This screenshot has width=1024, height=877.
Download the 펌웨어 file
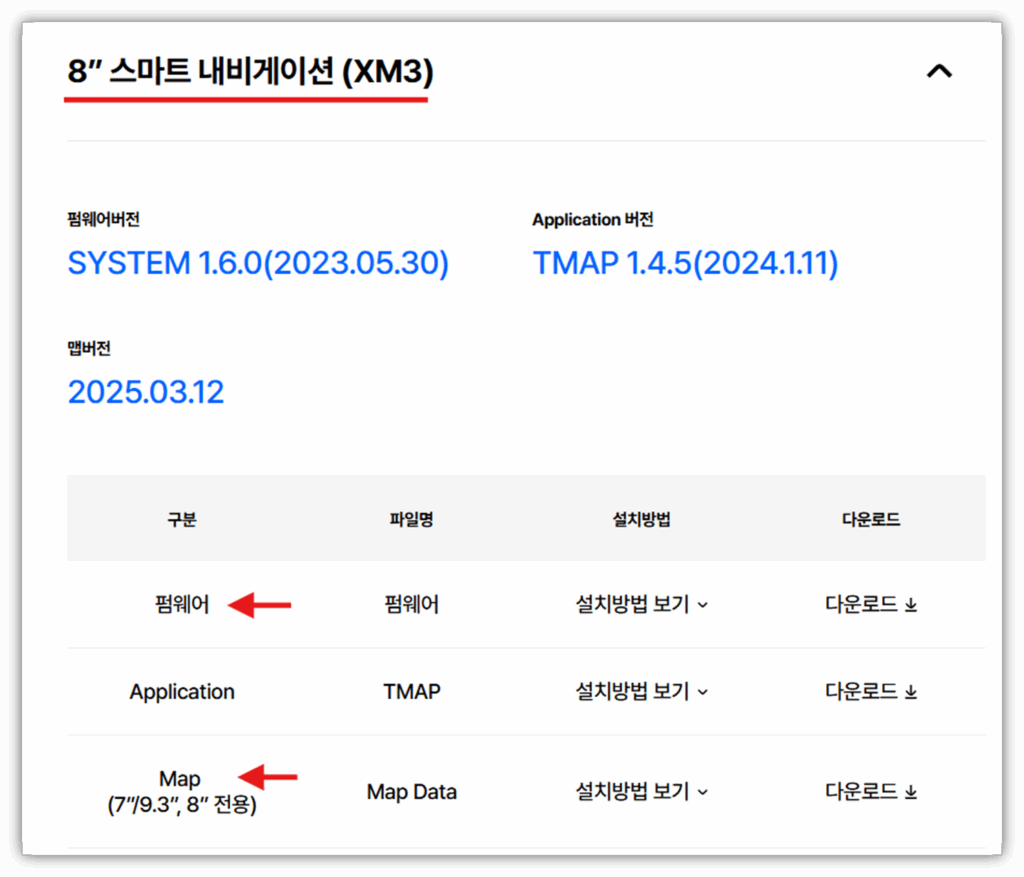[x=871, y=604]
